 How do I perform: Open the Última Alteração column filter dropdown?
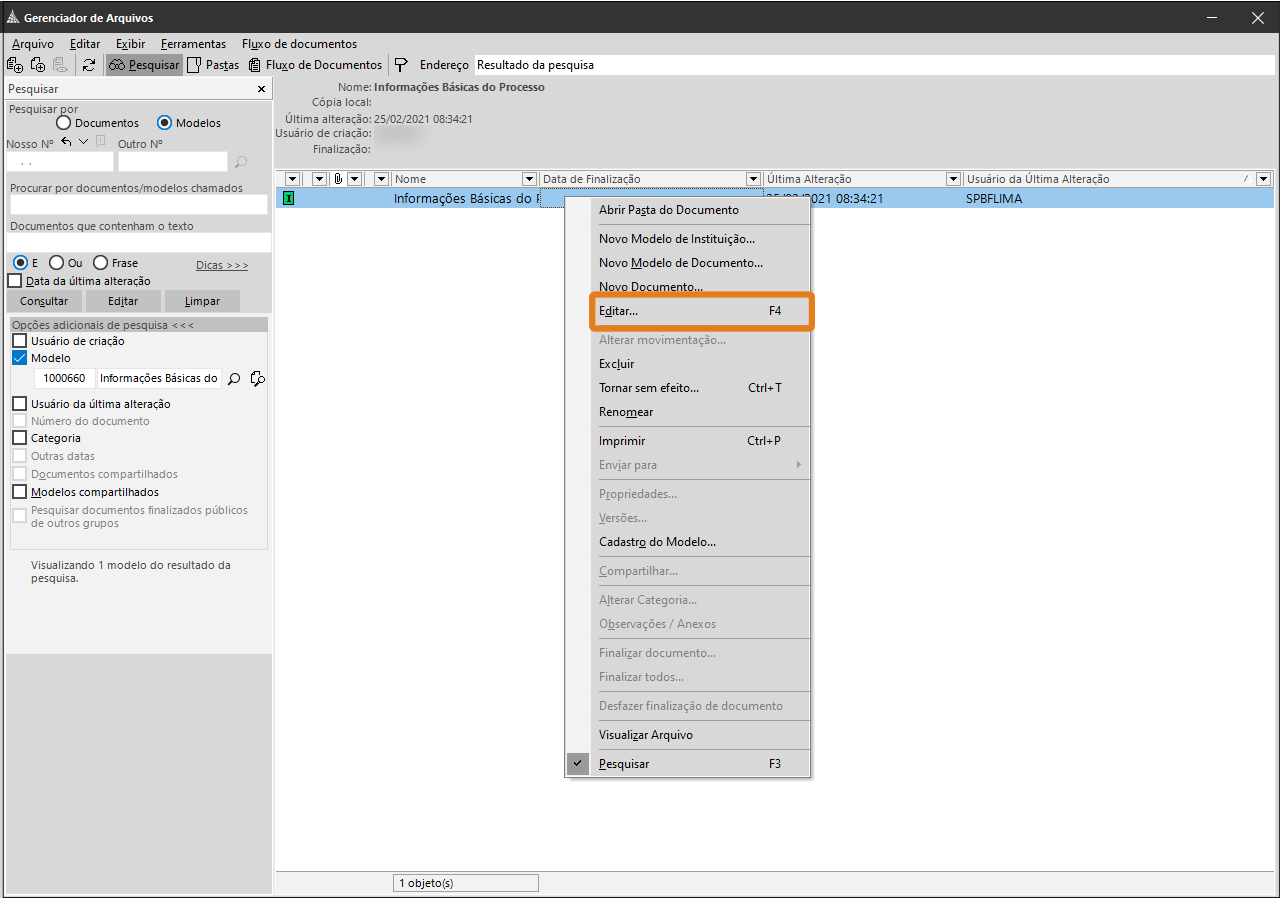tap(953, 179)
